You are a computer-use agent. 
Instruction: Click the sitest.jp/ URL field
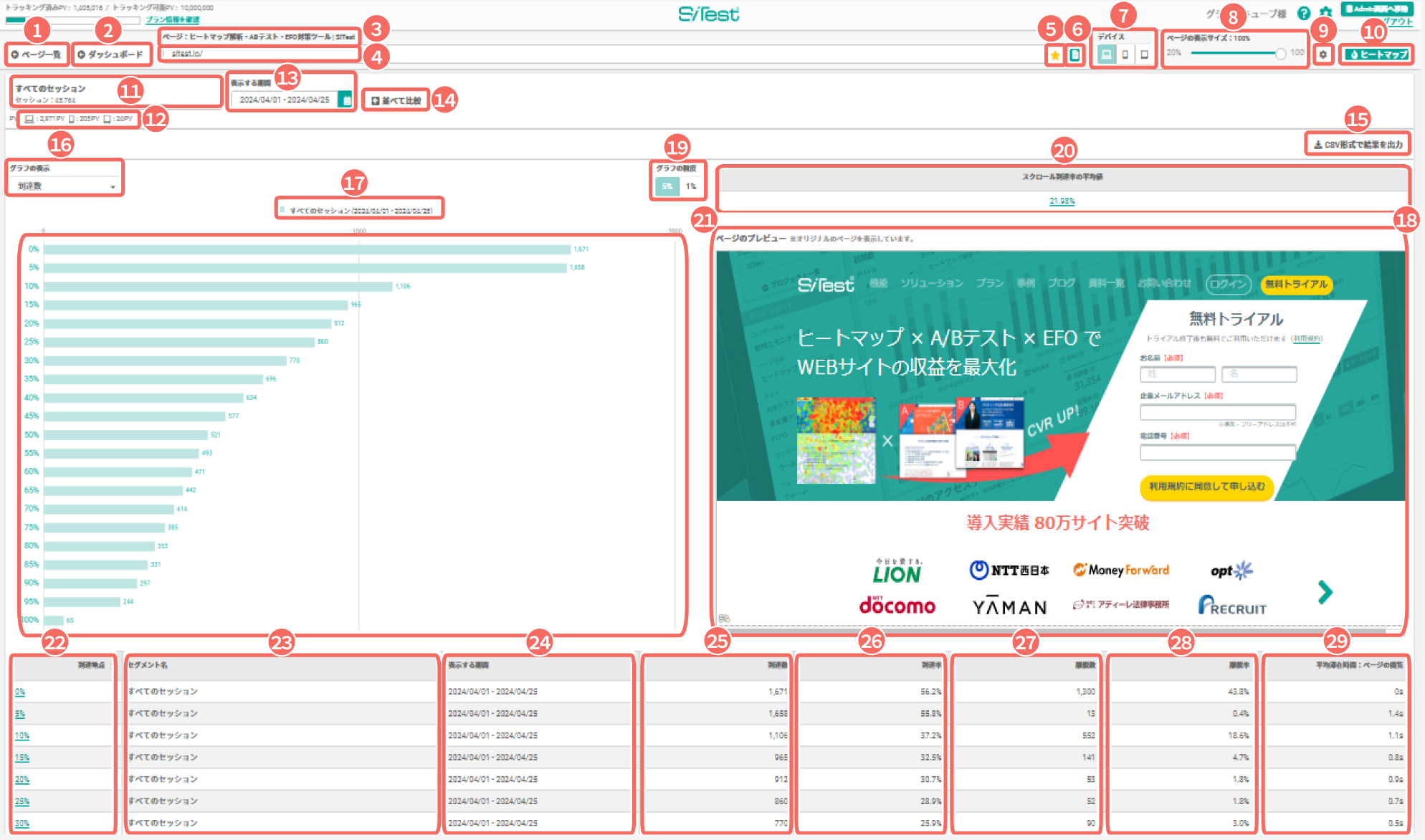259,54
